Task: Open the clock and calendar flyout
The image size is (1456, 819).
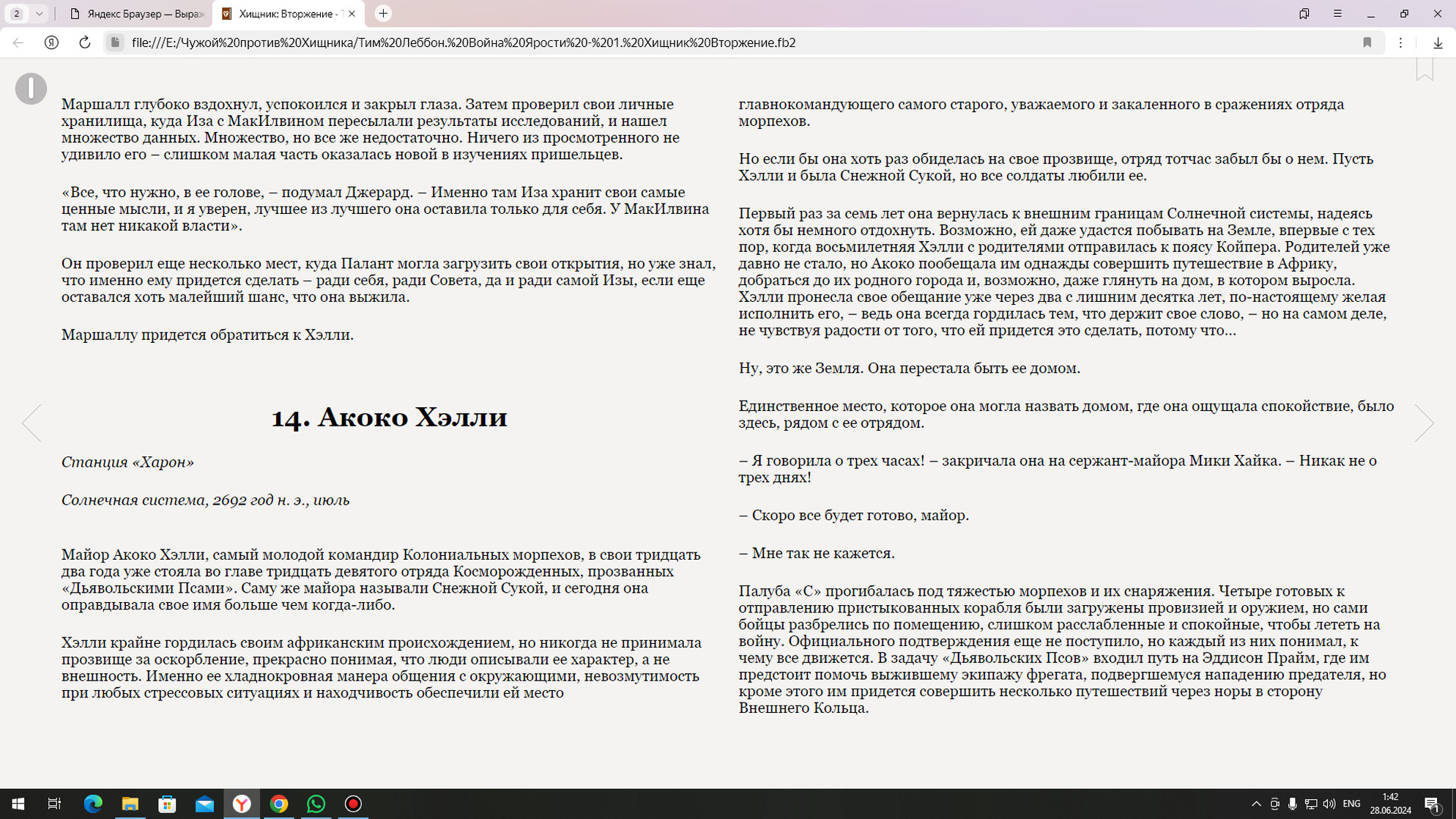Action: tap(1390, 804)
